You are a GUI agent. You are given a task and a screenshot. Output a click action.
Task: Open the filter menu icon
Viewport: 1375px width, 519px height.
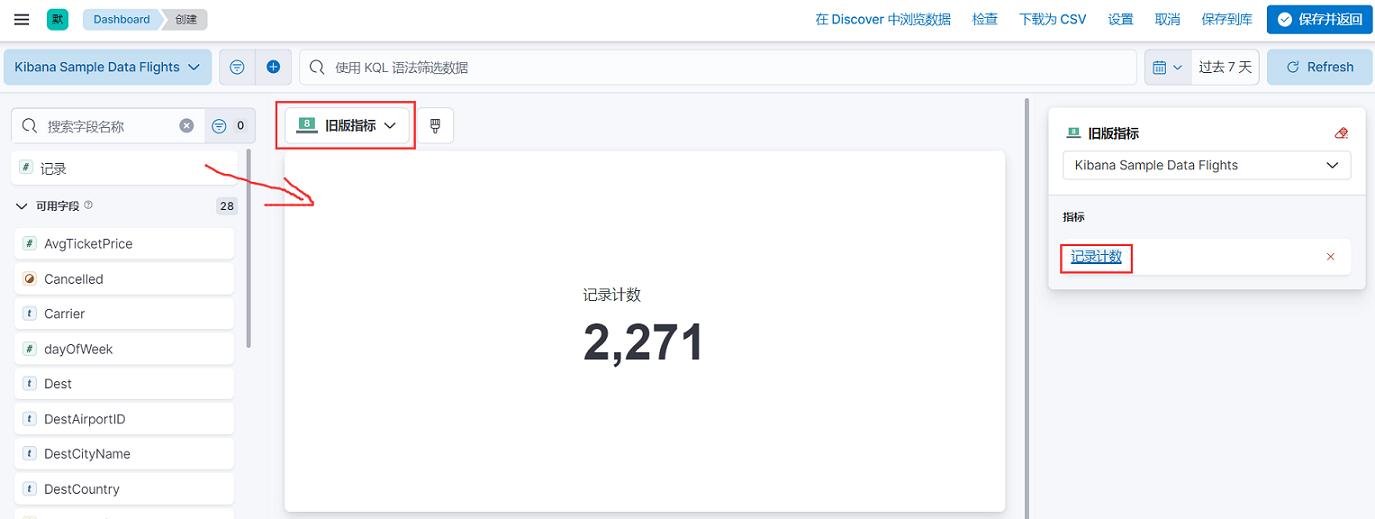click(x=237, y=67)
